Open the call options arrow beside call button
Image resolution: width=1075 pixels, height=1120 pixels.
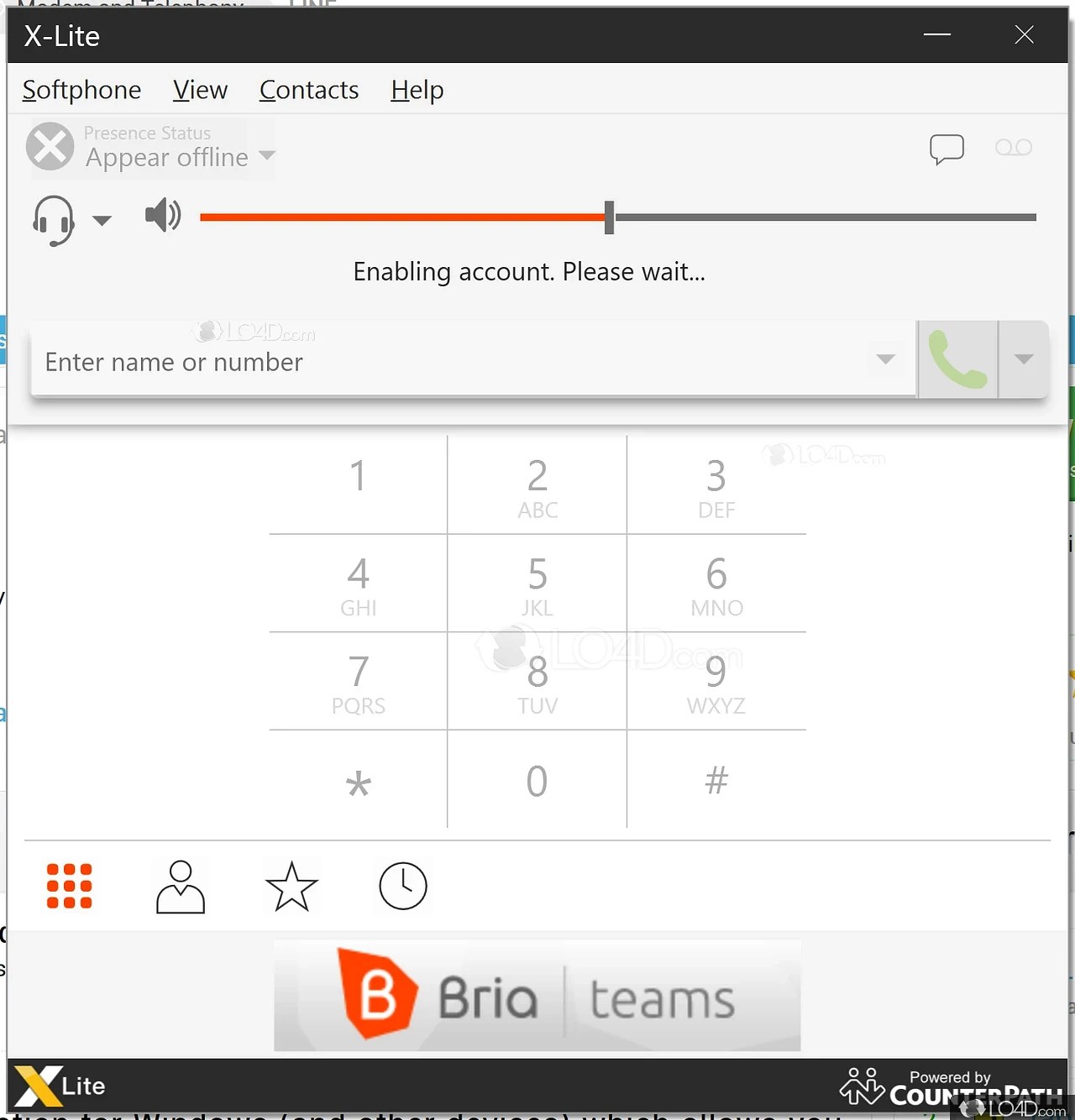coord(1024,359)
